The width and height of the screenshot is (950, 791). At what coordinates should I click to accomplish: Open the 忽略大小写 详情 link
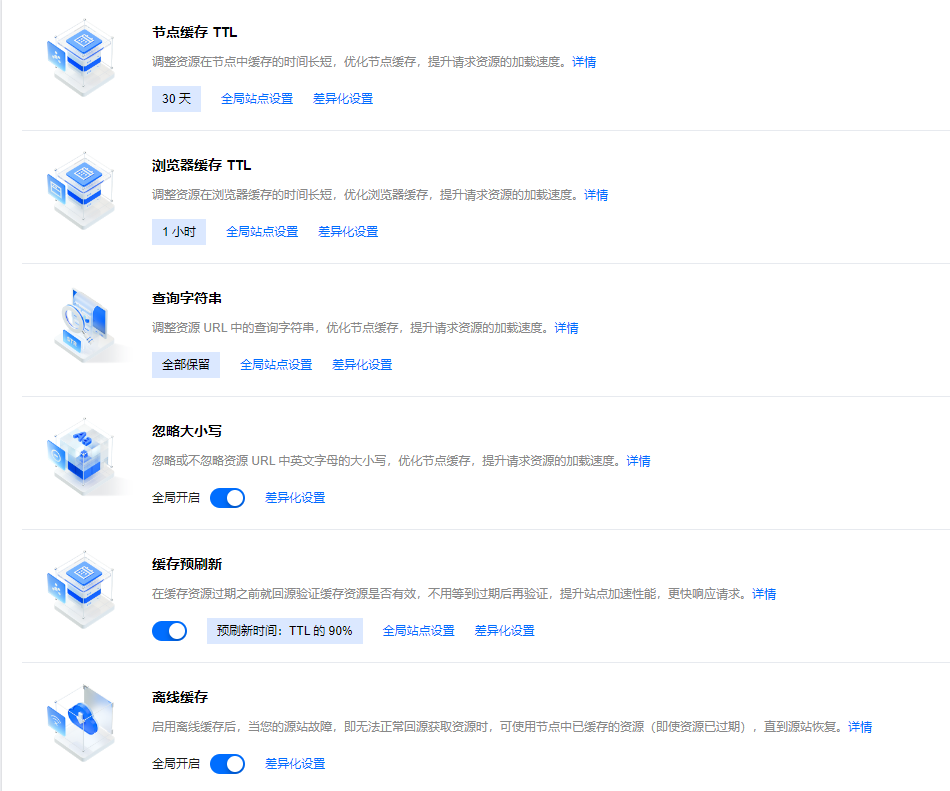click(638, 461)
